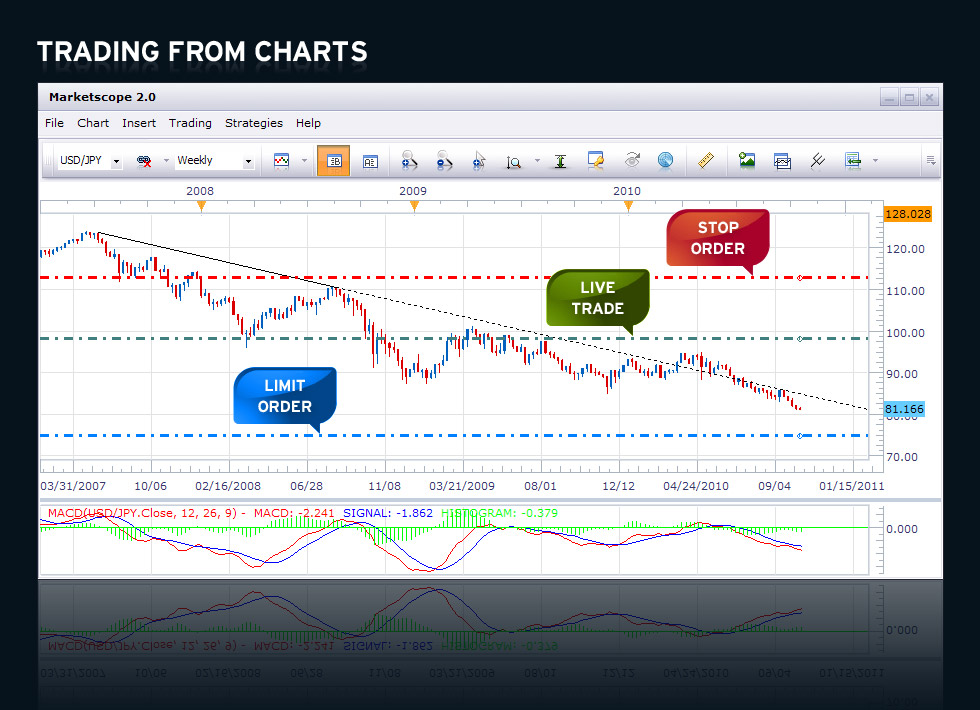Screen dimensions: 980x710
Task: Select the zoom out magnifier tool
Action: pos(444,161)
